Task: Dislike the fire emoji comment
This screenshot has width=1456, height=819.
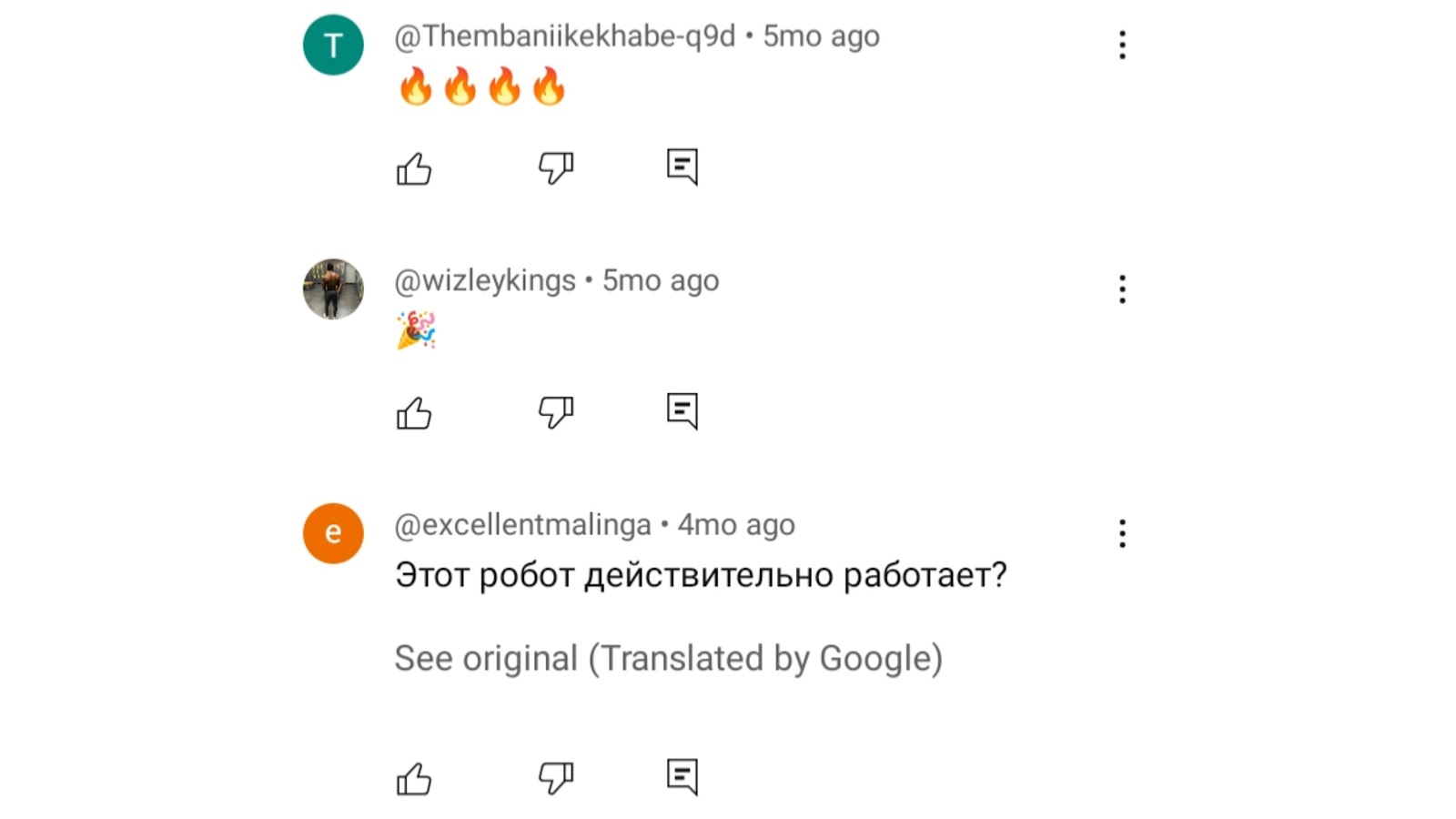Action: coord(555,168)
